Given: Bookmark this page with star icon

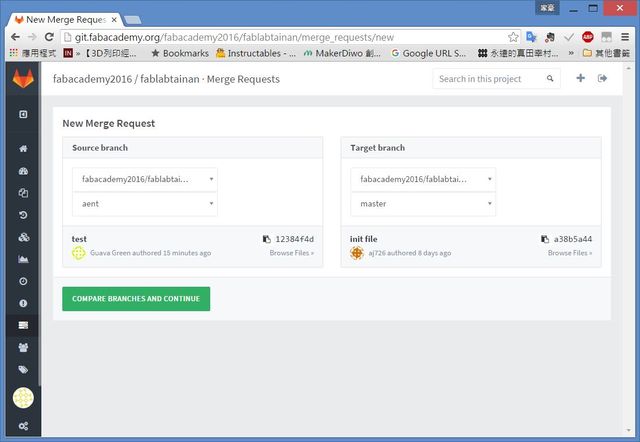Looking at the screenshot, I should 513,37.
